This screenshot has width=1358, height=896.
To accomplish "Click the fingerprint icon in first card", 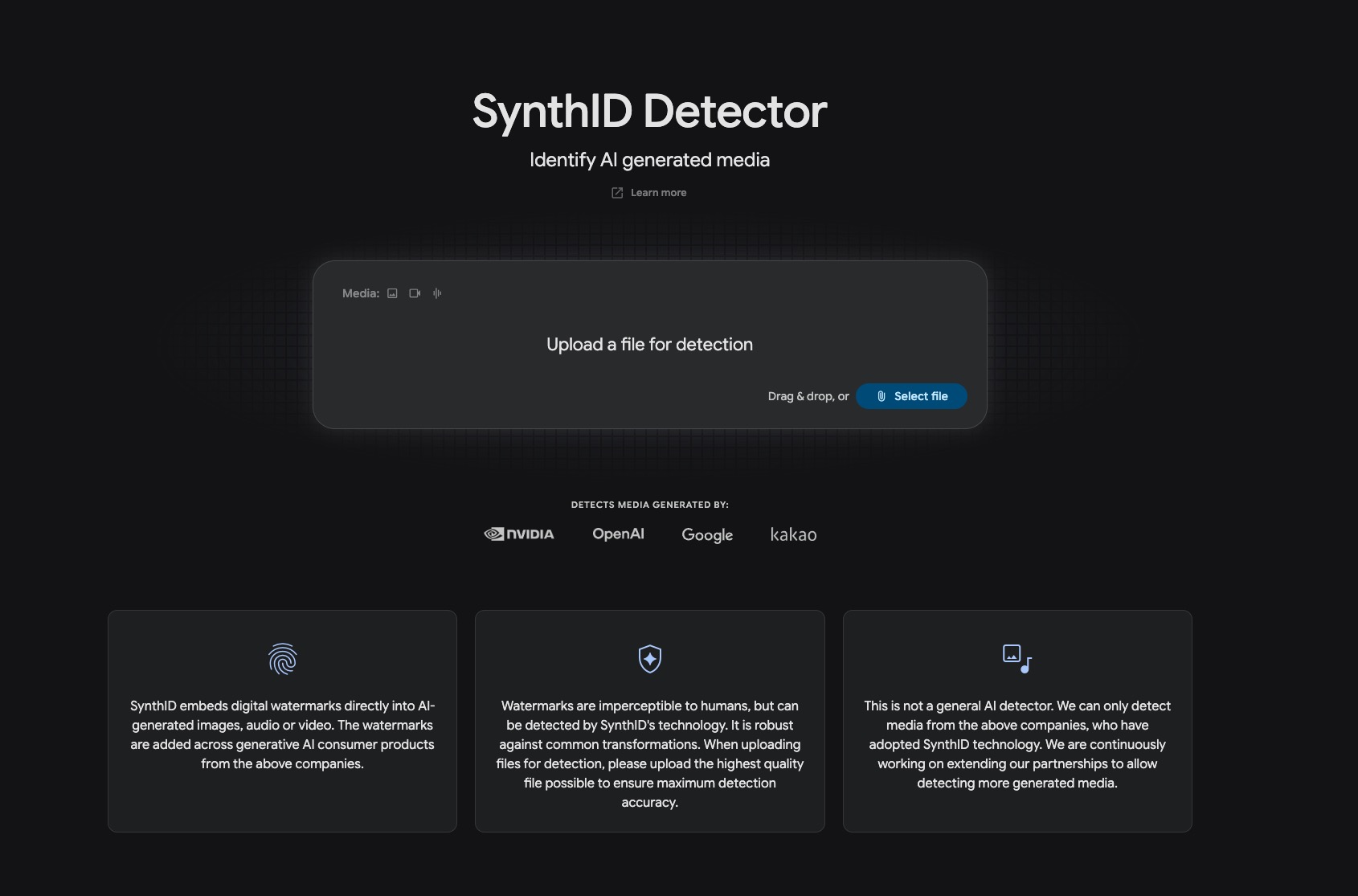I will pos(282,659).
